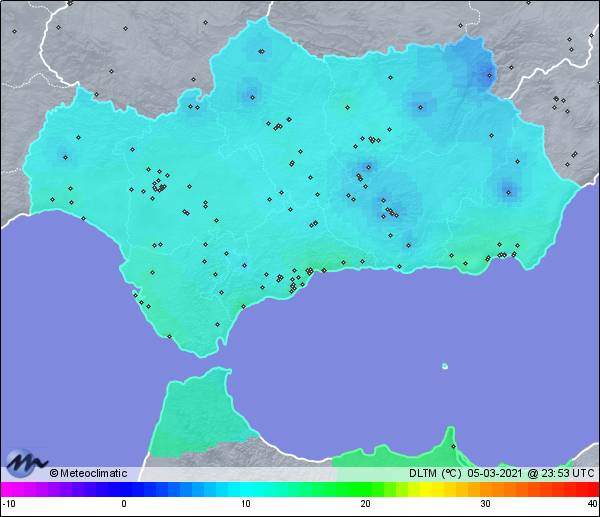The width and height of the screenshot is (600, 517).
Task: Pick the magenta end of the color scale
Action: point(8,489)
